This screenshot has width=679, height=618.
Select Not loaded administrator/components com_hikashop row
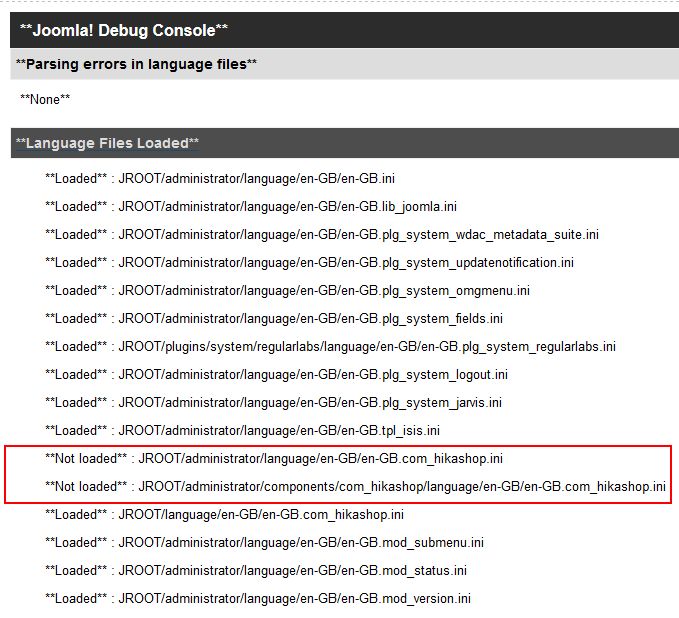coord(356,487)
